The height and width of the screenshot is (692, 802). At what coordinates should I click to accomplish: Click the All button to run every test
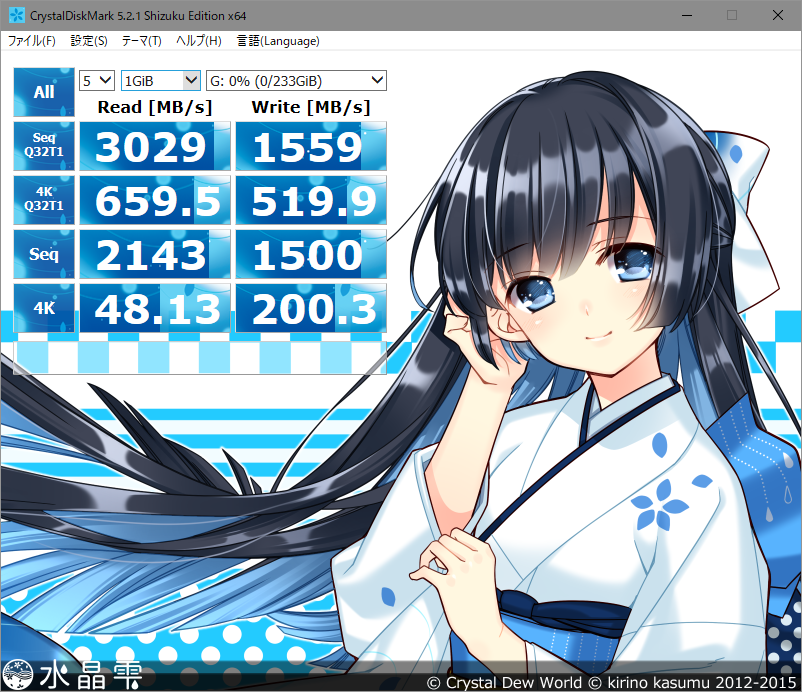43,91
